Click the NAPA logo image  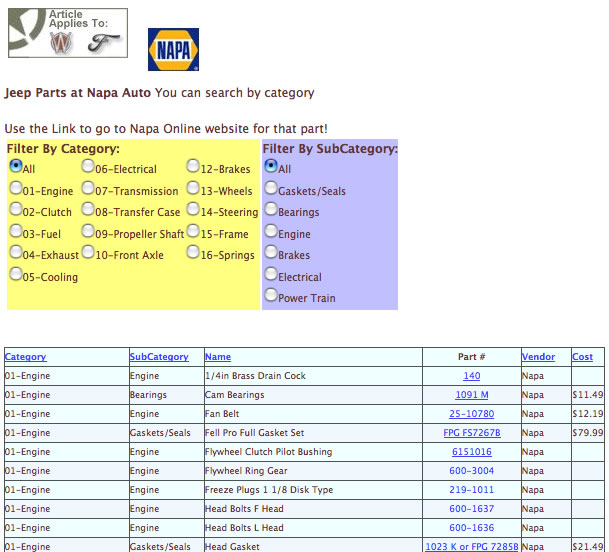[173, 49]
